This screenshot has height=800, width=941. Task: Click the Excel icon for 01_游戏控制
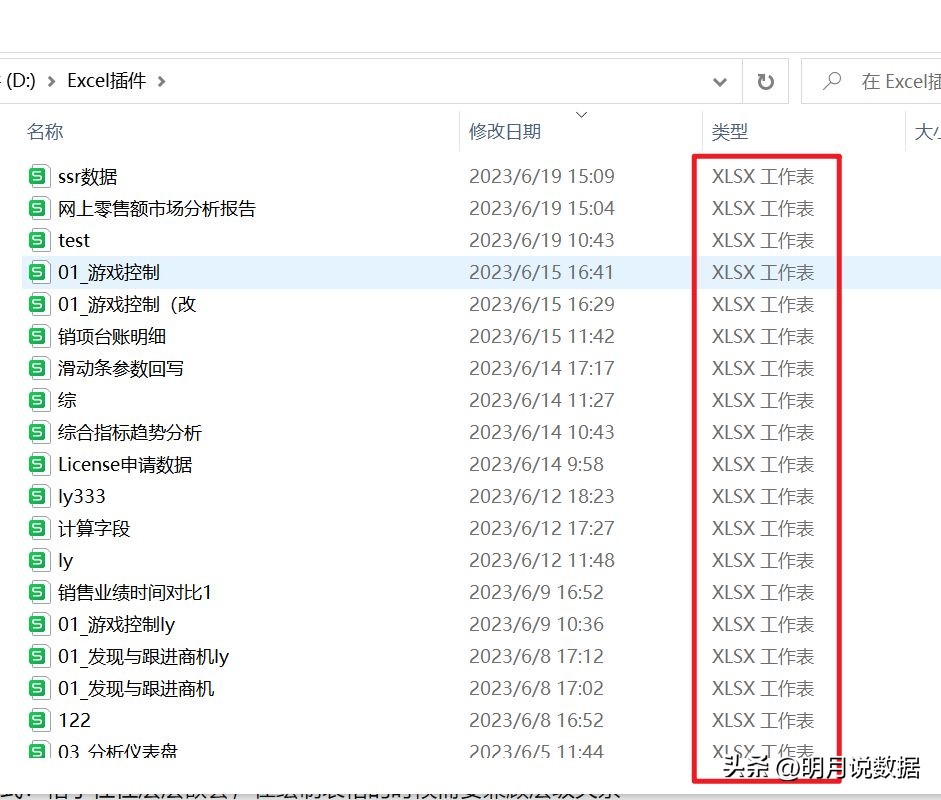(38, 272)
